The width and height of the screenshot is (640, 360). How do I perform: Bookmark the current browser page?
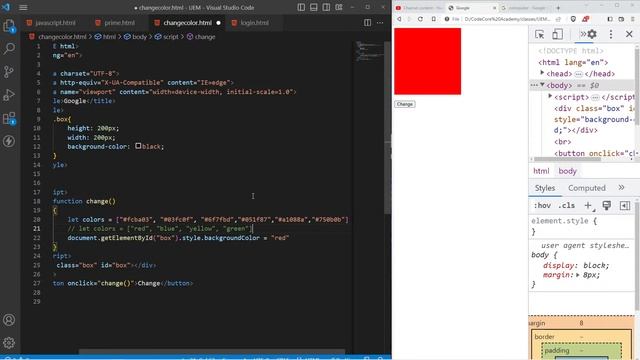[433, 19]
